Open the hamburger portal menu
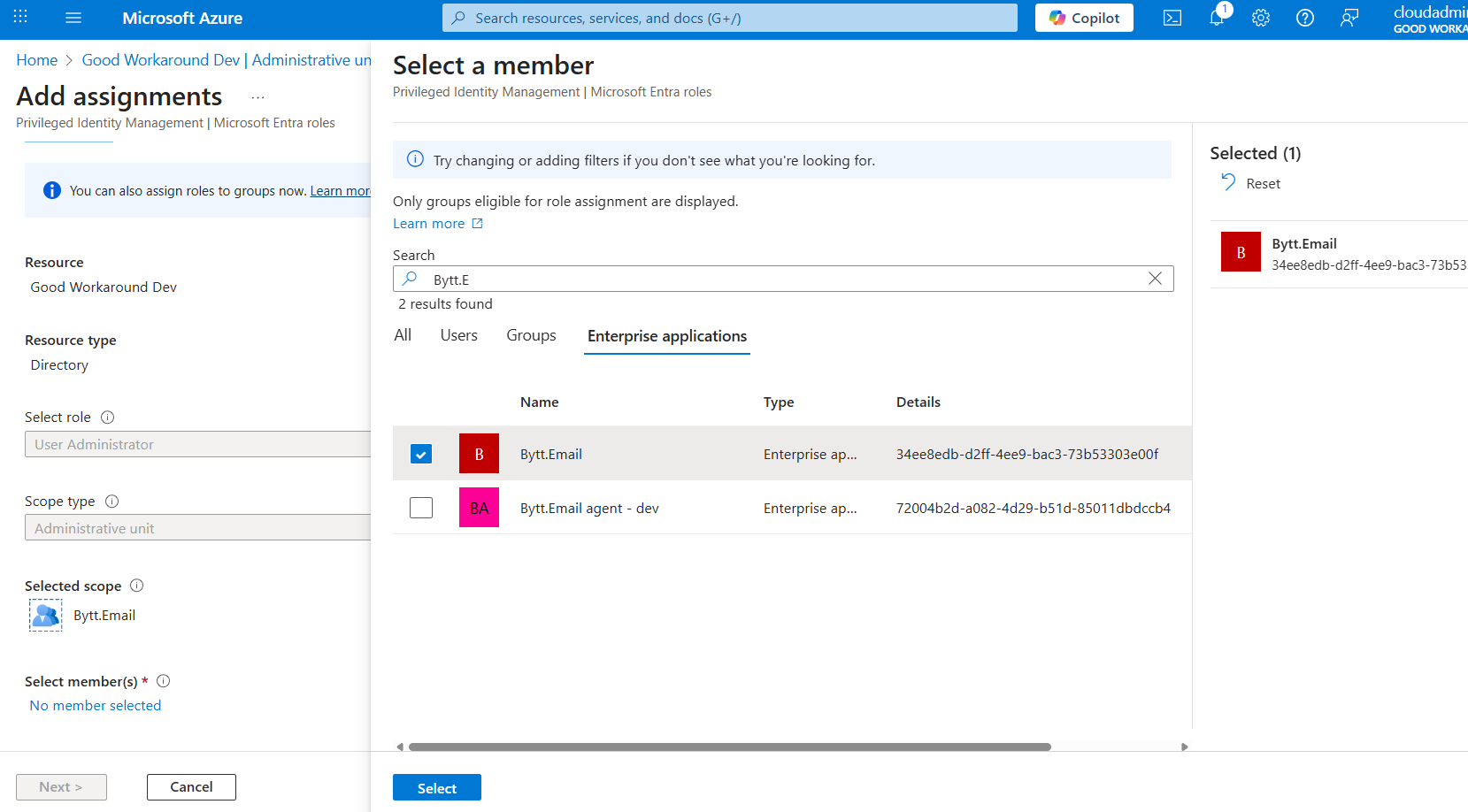Viewport: 1468px width, 812px height. pyautogui.click(x=73, y=18)
